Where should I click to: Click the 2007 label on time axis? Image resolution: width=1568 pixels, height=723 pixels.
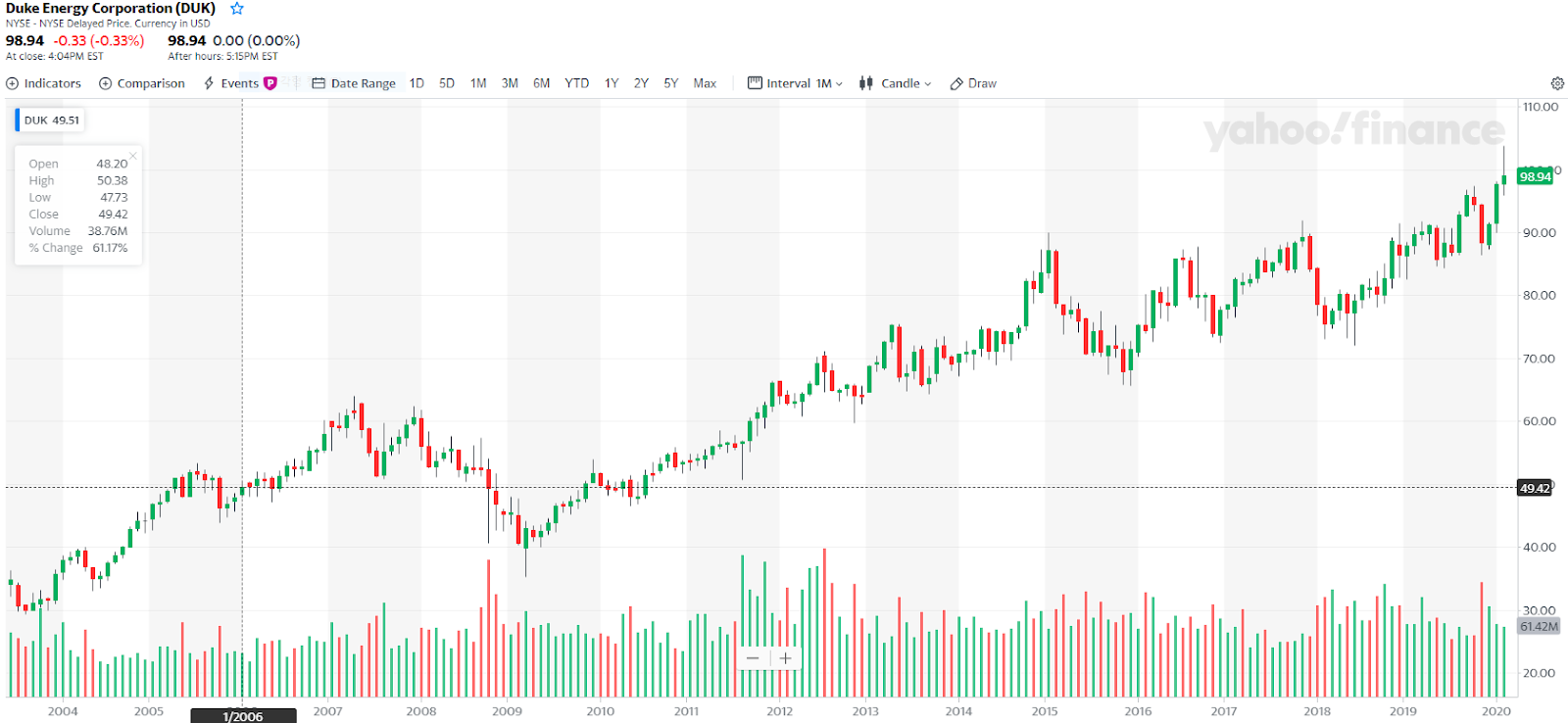click(327, 711)
